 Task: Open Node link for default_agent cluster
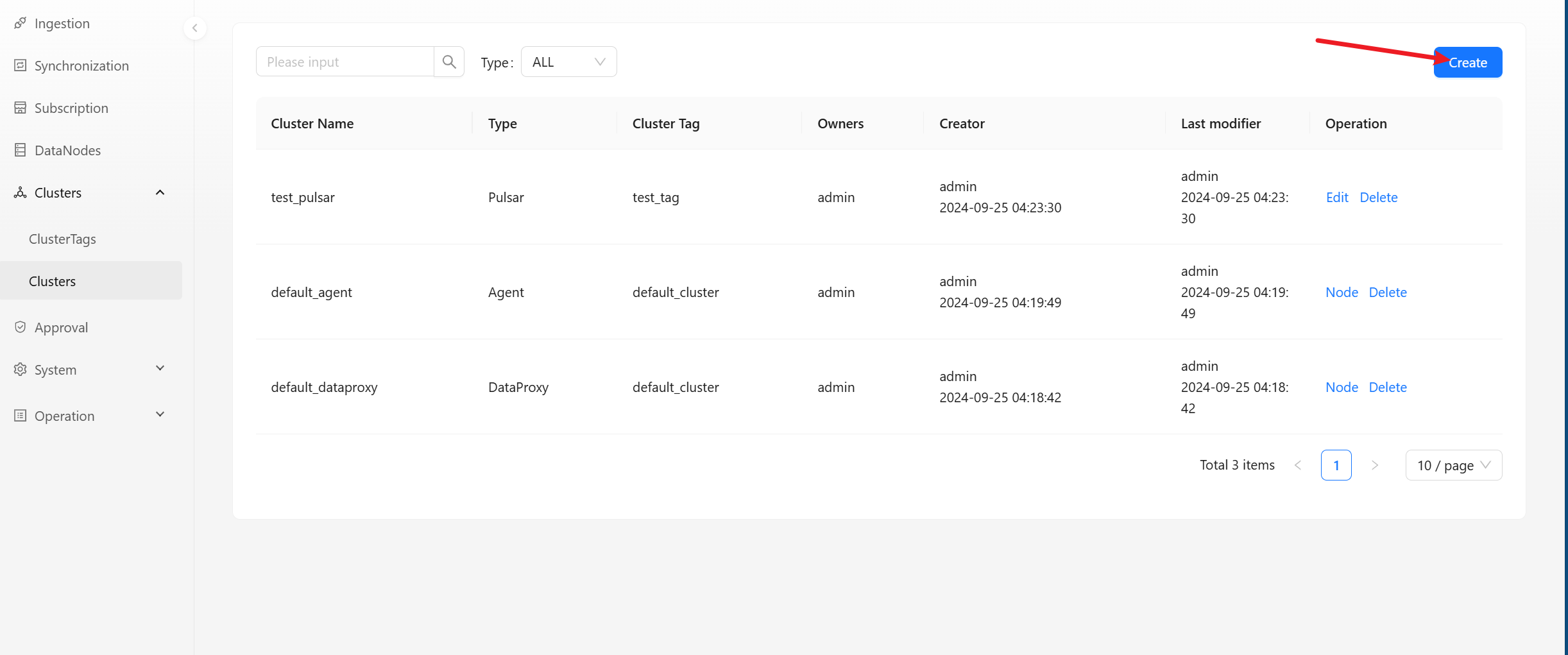pos(1342,293)
